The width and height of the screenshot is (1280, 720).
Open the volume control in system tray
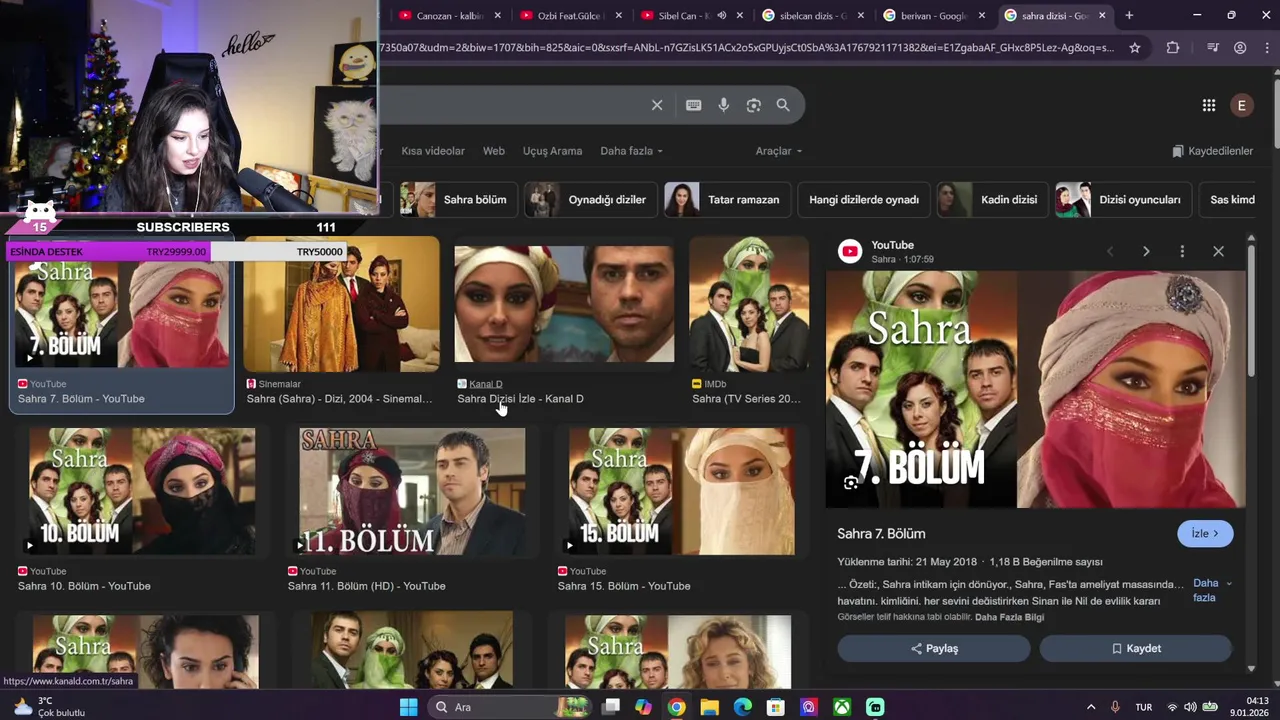[1189, 707]
